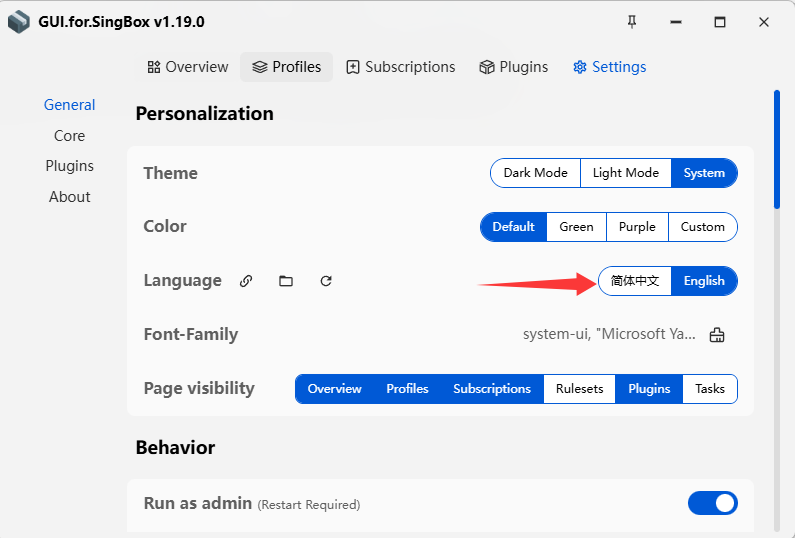Click the GUI.for.SingBox app logo
The image size is (795, 538).
coord(18,22)
